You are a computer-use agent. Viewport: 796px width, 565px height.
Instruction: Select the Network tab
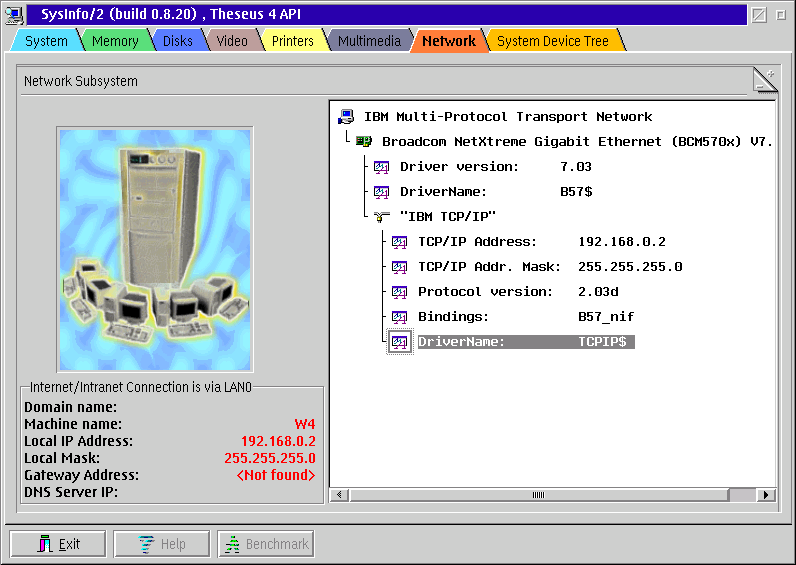[x=449, y=41]
